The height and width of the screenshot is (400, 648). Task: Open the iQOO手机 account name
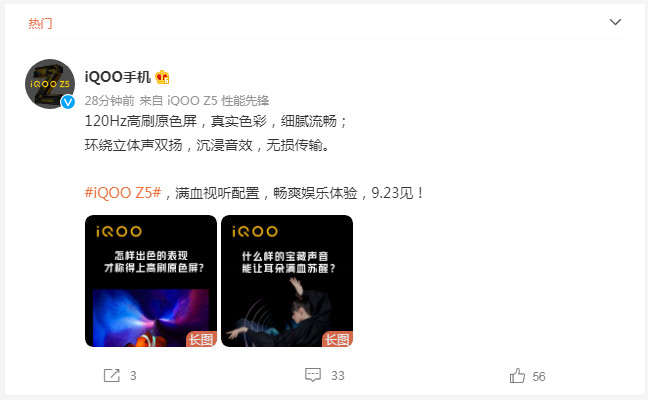pyautogui.click(x=118, y=77)
